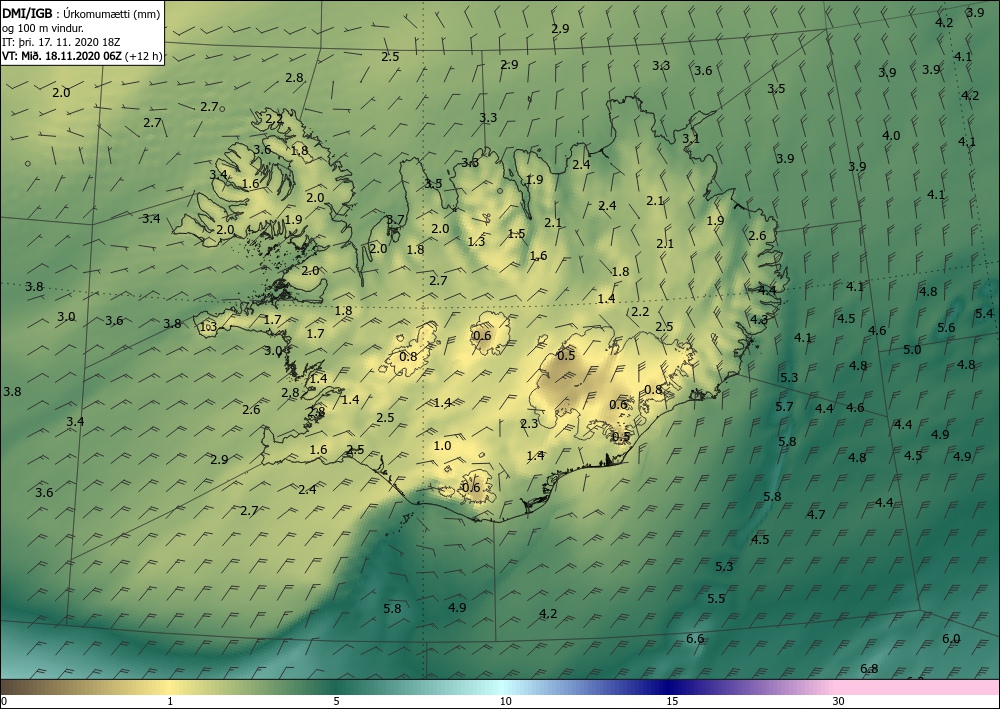This screenshot has height=709, width=1000.
Task: Click the 5.0 map value
Action: 913,349
